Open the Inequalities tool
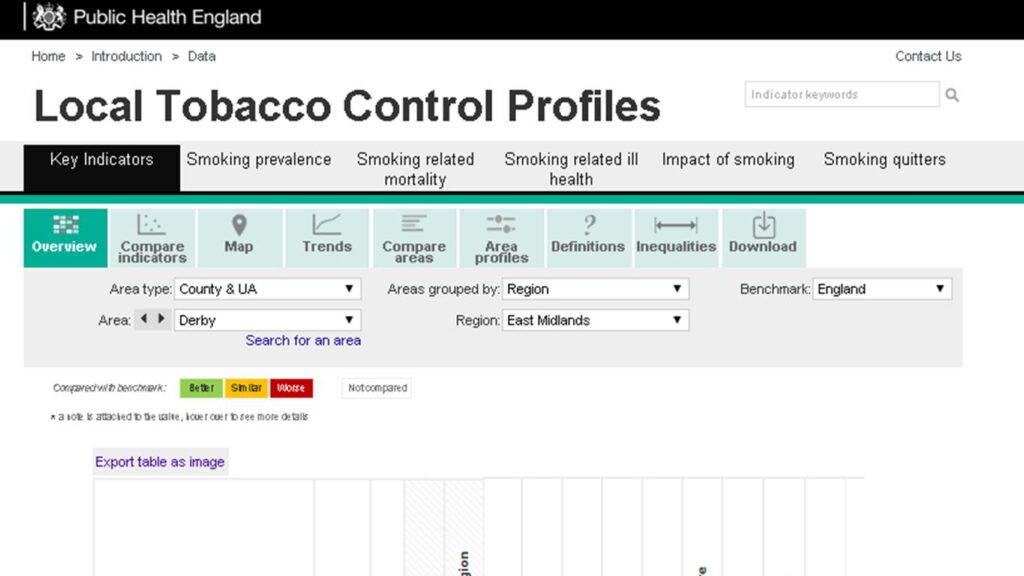1024x576 pixels. coord(676,237)
